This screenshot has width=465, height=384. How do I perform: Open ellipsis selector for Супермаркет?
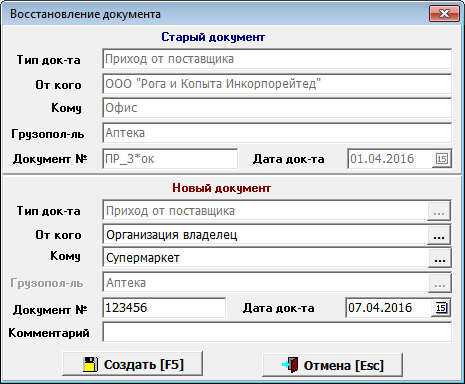440,258
